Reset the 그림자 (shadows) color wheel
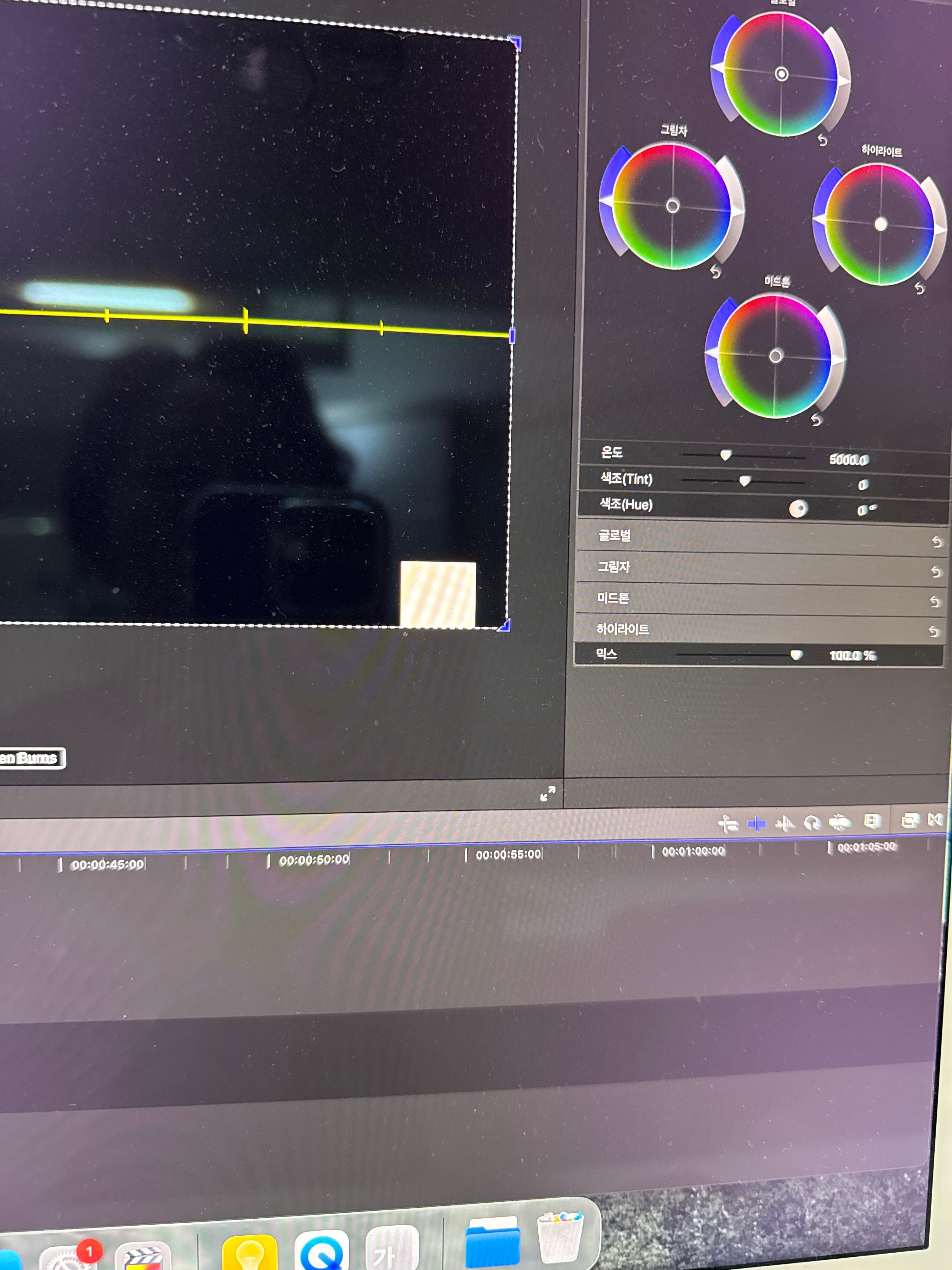 715,272
